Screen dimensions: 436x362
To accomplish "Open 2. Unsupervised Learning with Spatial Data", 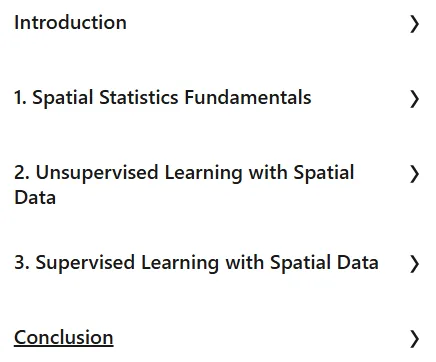I will [184, 185].
